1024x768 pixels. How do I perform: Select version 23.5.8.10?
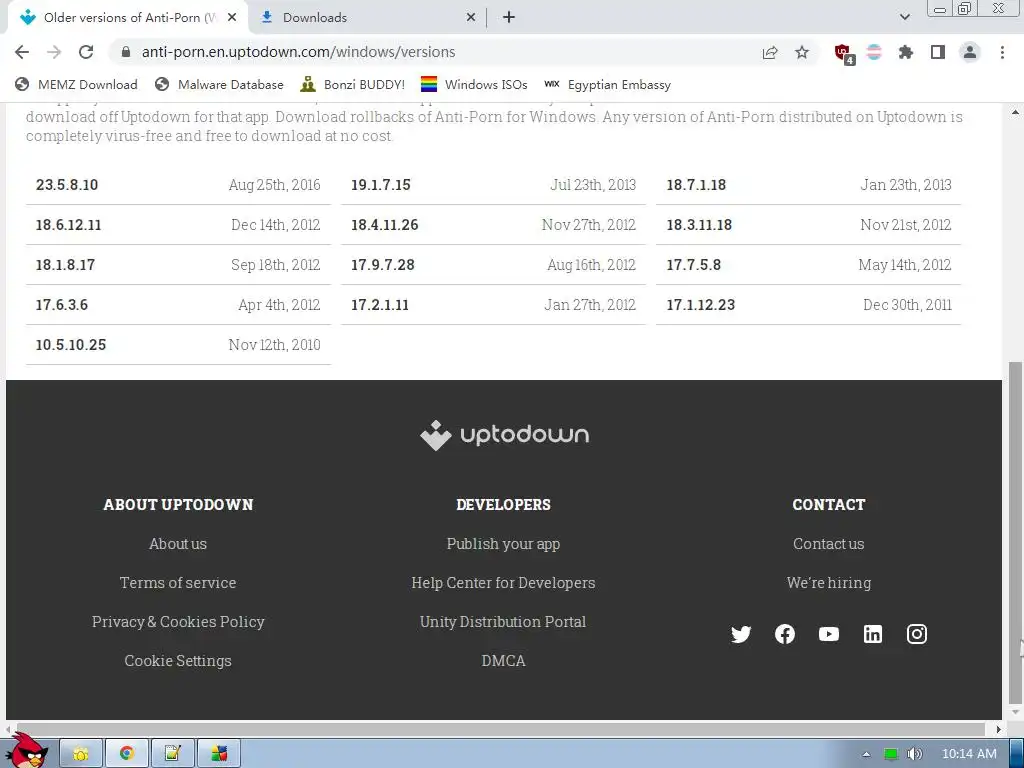[178, 185]
